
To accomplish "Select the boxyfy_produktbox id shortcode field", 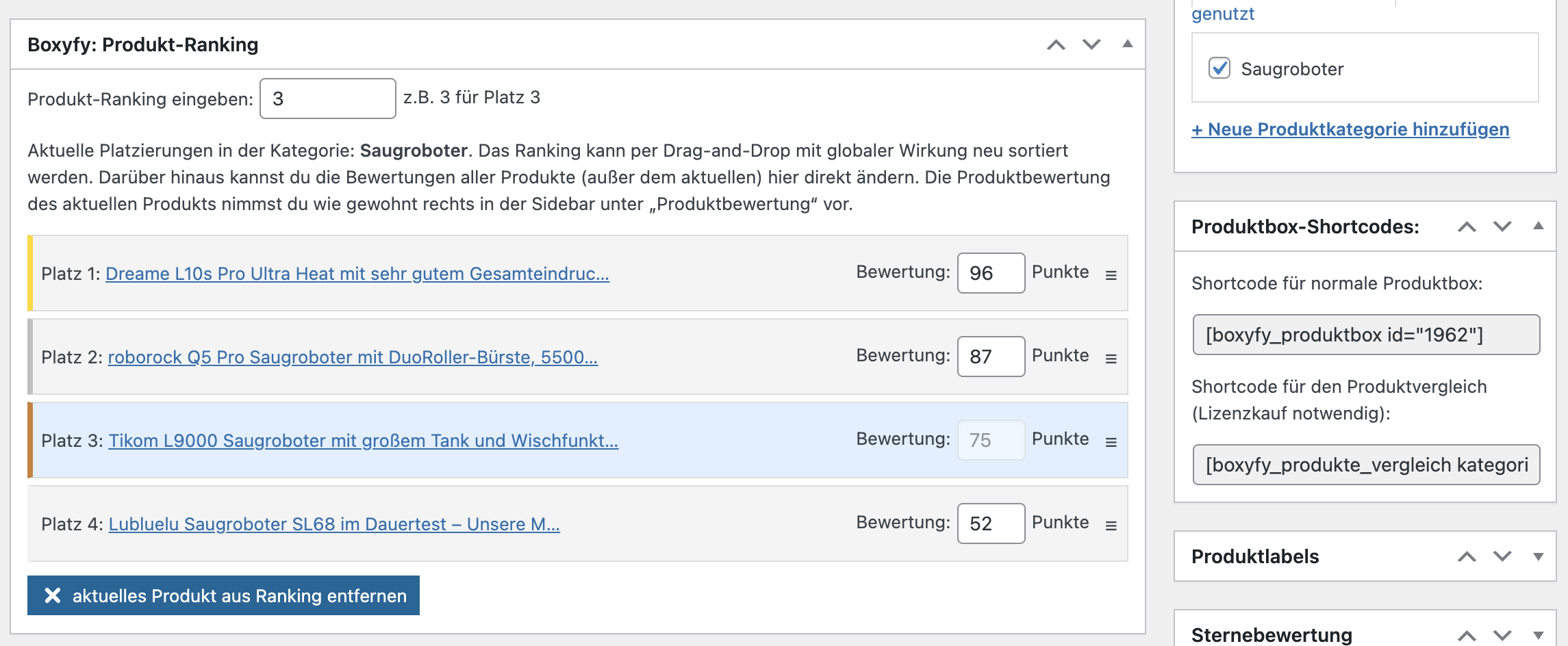I will tap(1366, 335).
